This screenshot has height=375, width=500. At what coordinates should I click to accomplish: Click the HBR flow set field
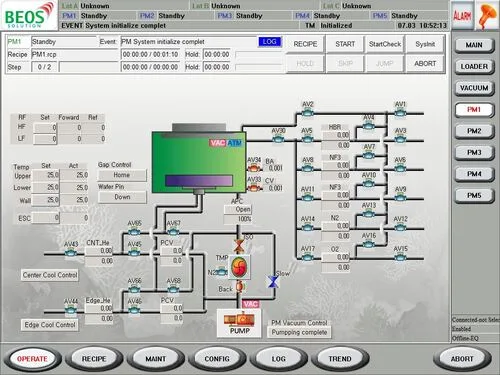[x=336, y=135]
